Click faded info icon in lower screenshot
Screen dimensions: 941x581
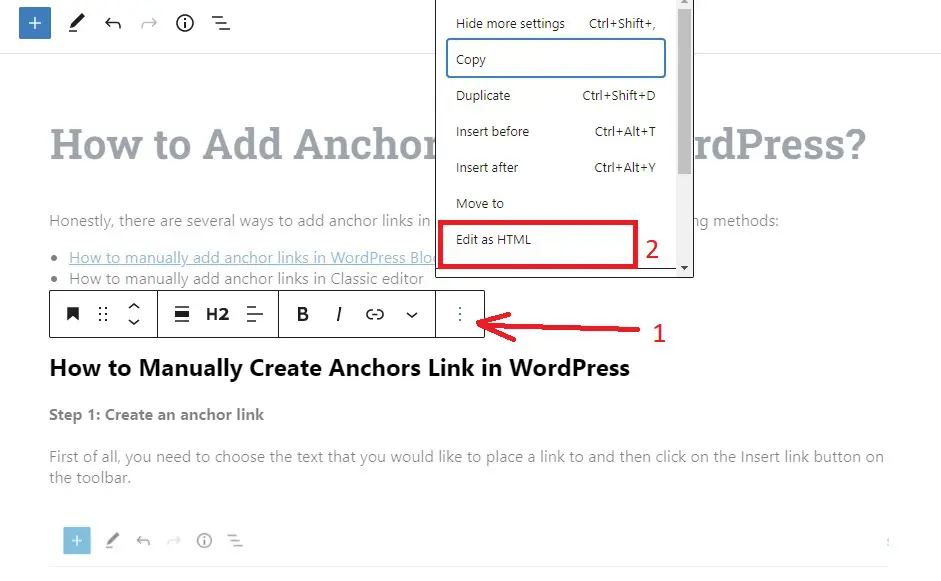[x=204, y=541]
